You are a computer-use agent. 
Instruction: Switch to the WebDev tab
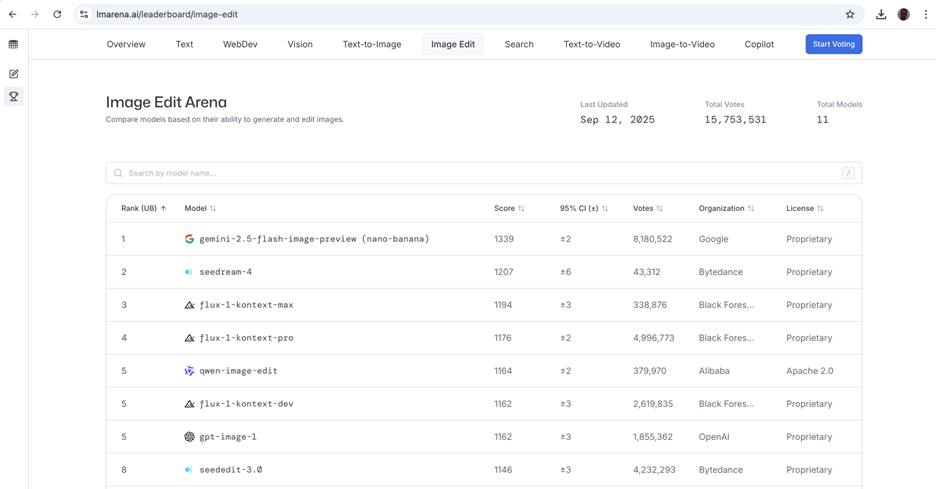tap(240, 44)
